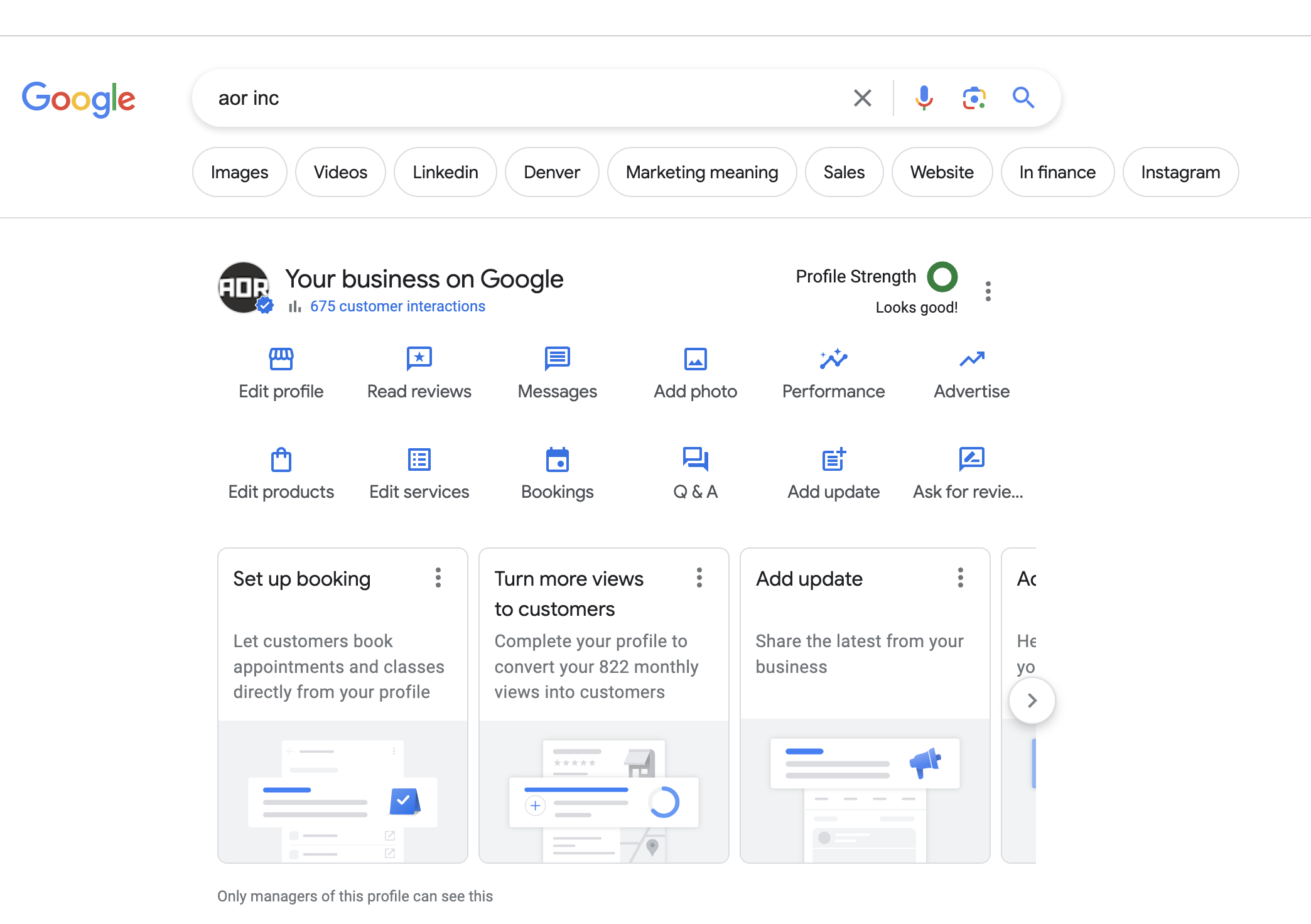
Task: Click the Set up booking card title
Action: tap(302, 579)
